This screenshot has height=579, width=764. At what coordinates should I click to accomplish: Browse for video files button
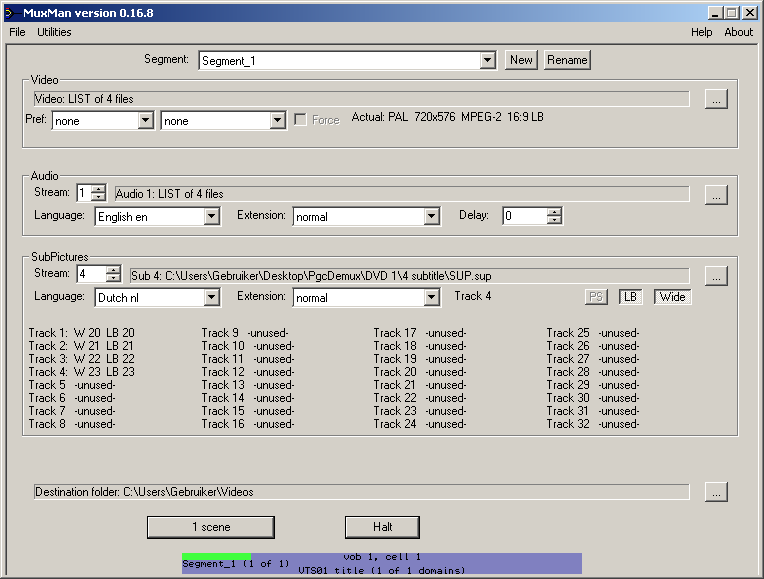[716, 99]
